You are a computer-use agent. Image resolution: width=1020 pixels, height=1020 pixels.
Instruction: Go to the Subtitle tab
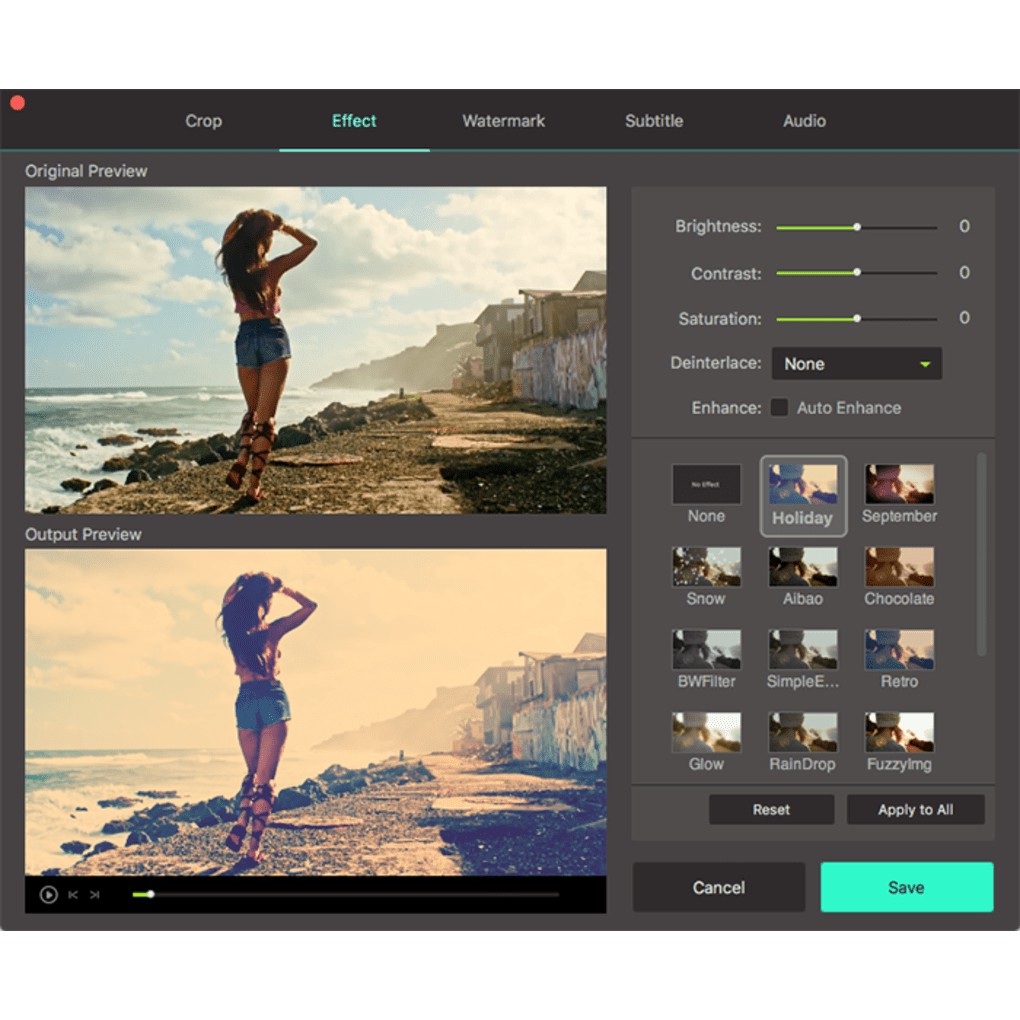tap(654, 121)
